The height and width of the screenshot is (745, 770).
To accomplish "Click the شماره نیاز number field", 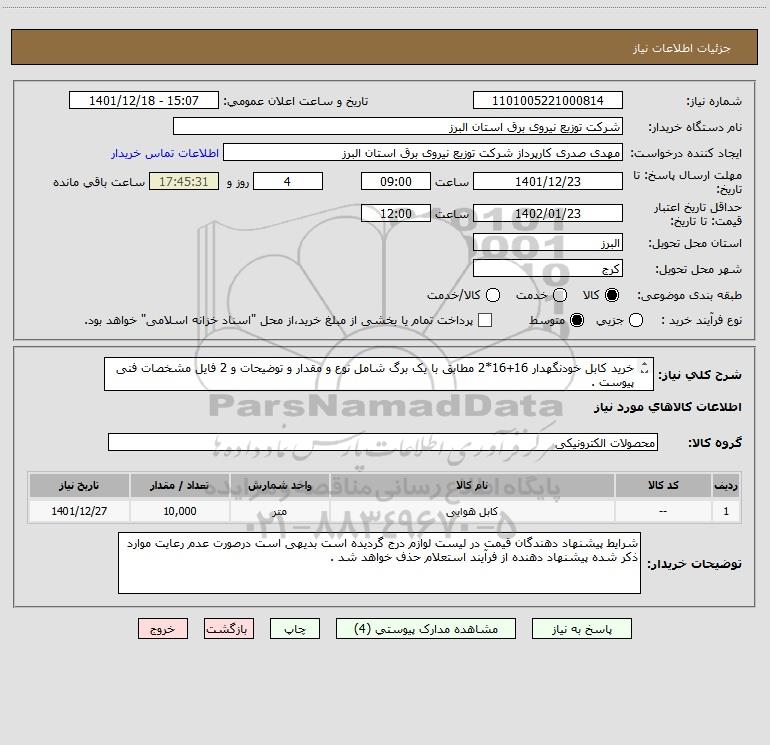I will coord(548,100).
